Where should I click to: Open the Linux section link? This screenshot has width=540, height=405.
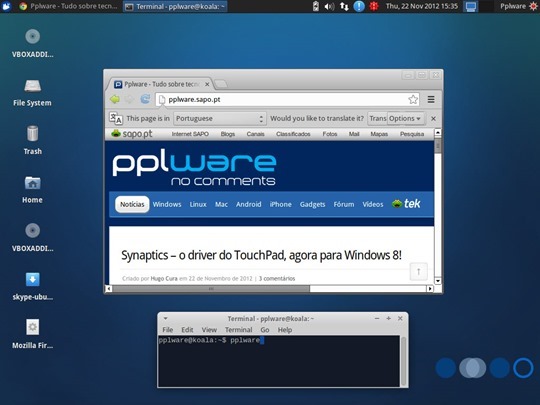[x=198, y=204]
